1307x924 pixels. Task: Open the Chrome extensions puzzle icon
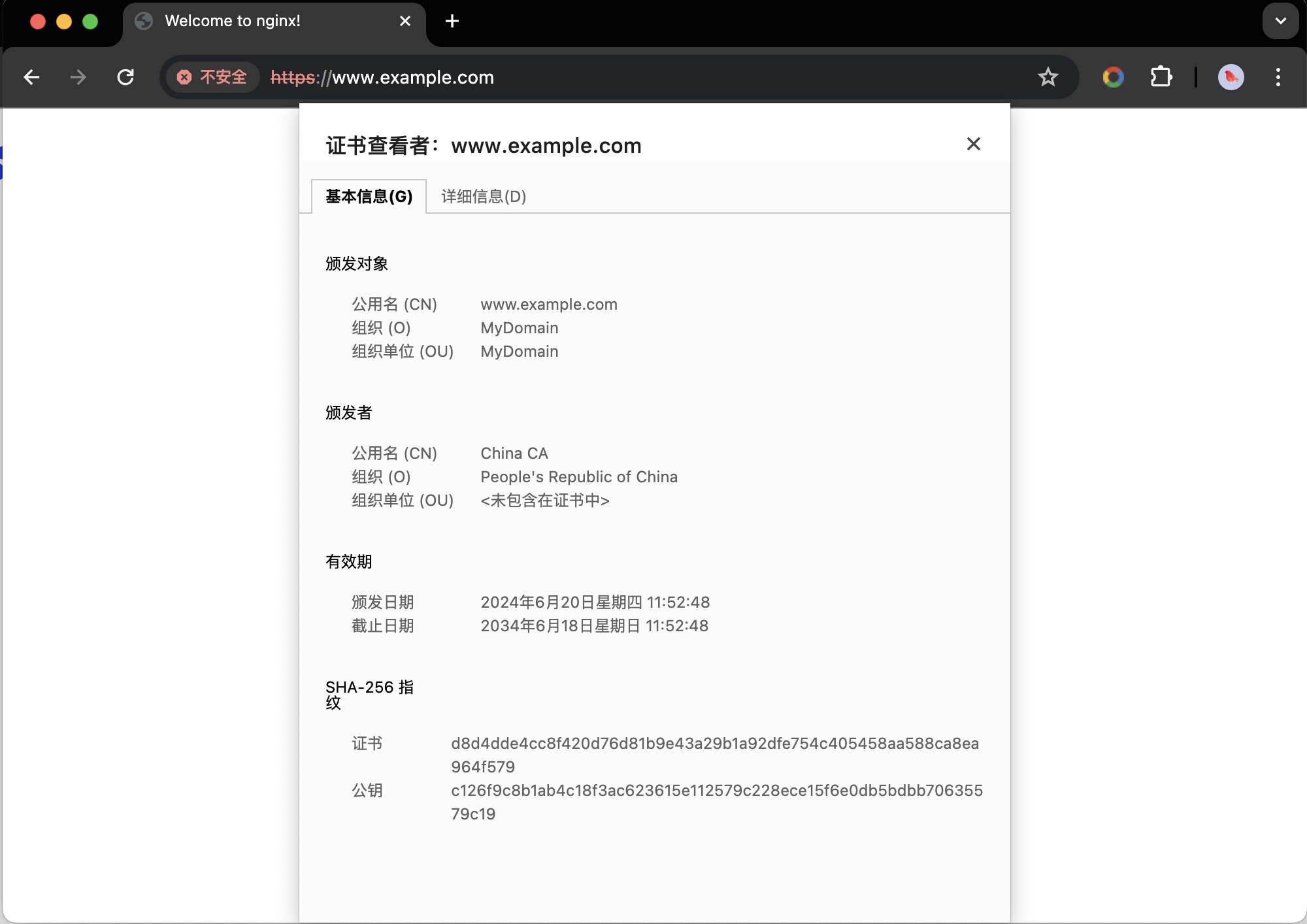[x=1161, y=77]
